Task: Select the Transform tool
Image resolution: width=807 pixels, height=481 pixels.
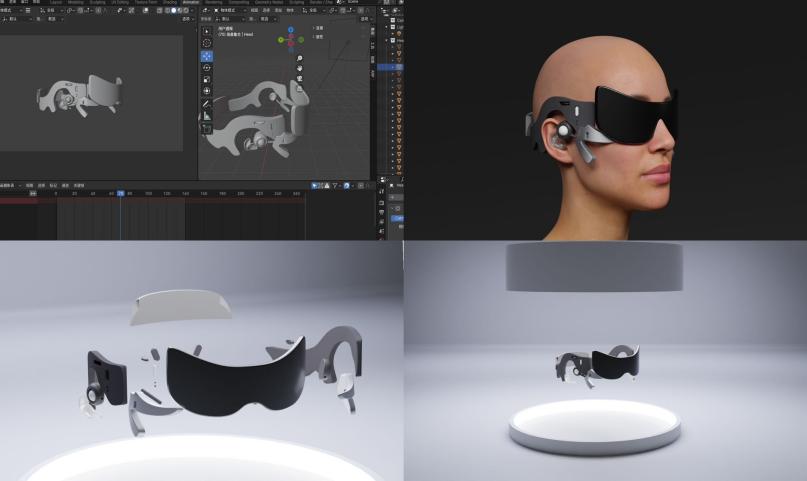Action: point(207,91)
